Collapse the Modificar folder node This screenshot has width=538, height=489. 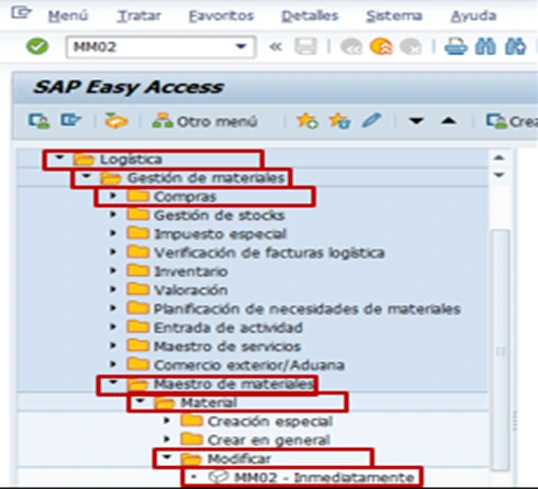click(167, 457)
